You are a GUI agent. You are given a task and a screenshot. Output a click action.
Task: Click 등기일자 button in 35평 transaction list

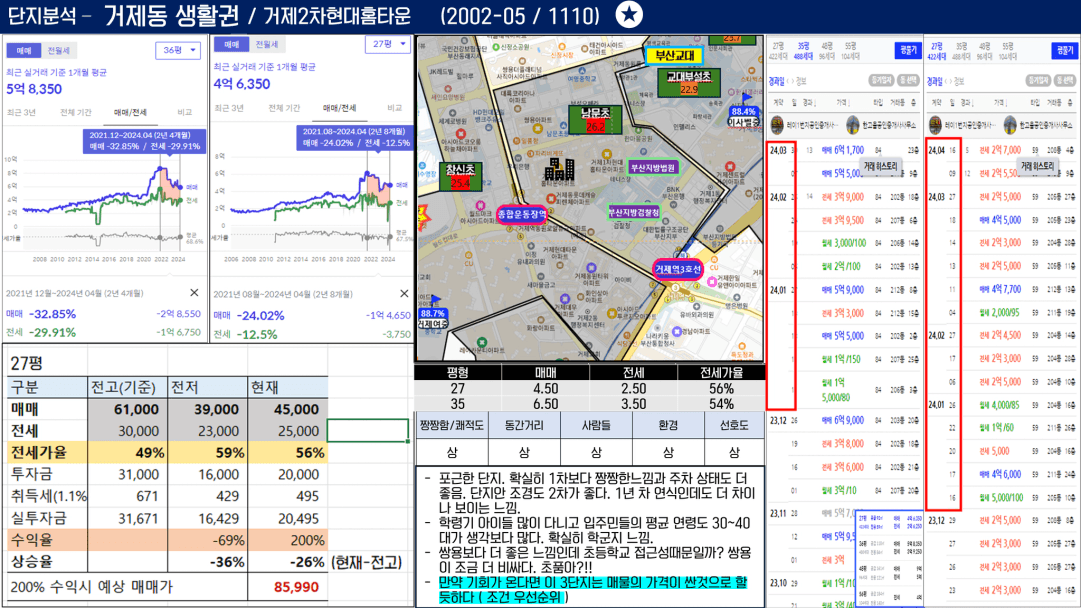(x=881, y=81)
